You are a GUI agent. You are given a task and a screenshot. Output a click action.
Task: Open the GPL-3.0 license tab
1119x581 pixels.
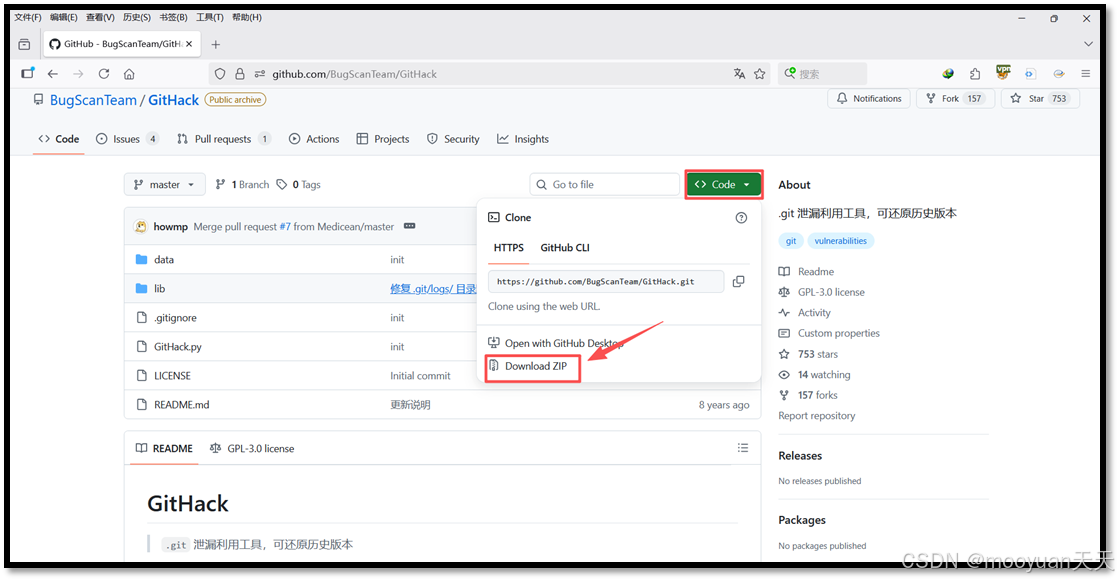pyautogui.click(x=252, y=448)
